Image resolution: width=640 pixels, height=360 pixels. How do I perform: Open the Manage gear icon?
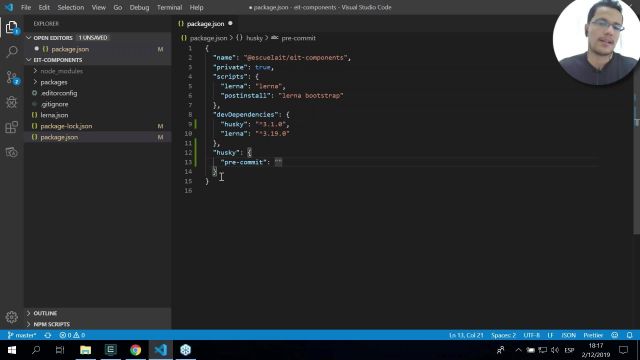click(x=12, y=317)
